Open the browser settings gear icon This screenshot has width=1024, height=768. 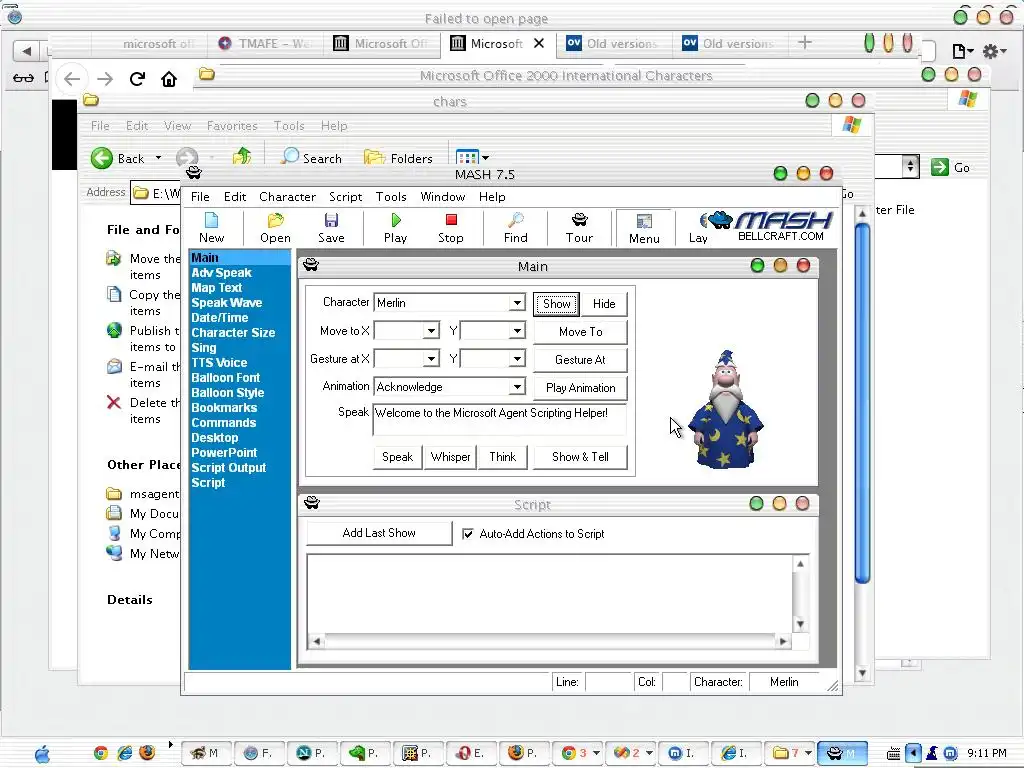pos(994,50)
